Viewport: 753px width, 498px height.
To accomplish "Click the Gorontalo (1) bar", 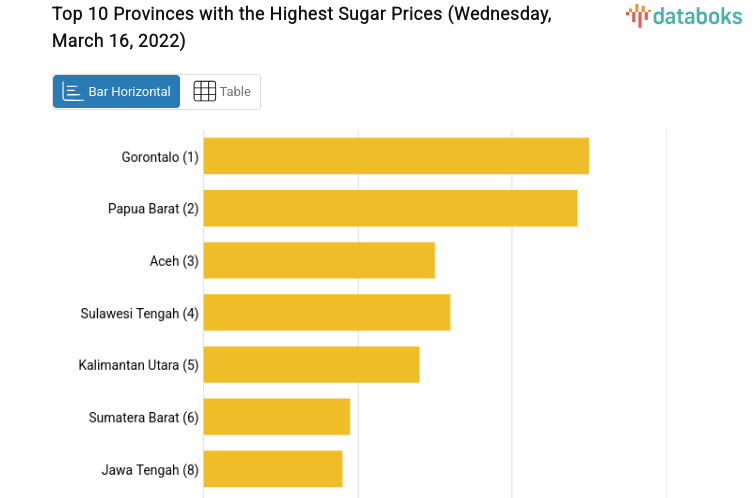I will coord(396,156).
